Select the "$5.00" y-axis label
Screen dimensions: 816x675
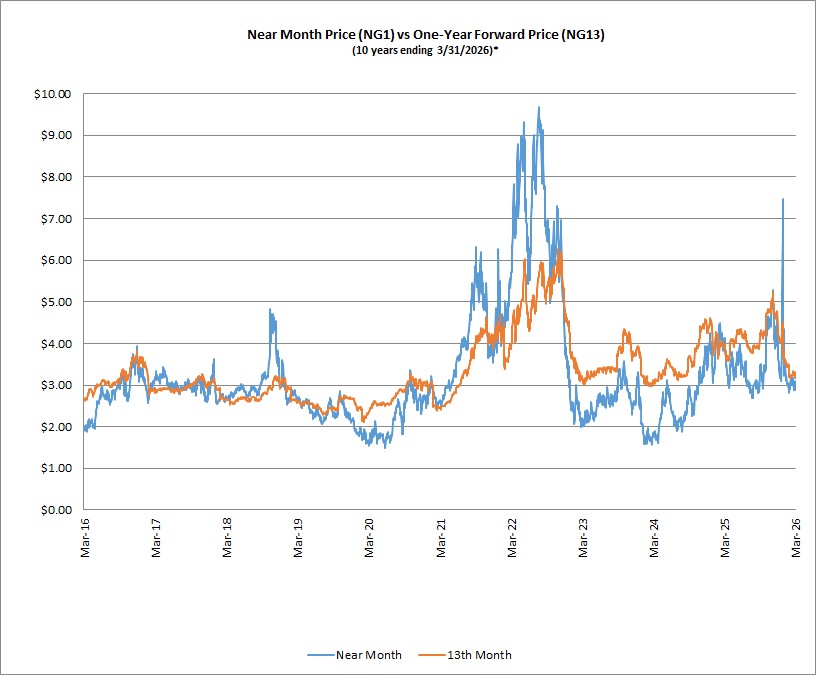(x=56, y=302)
